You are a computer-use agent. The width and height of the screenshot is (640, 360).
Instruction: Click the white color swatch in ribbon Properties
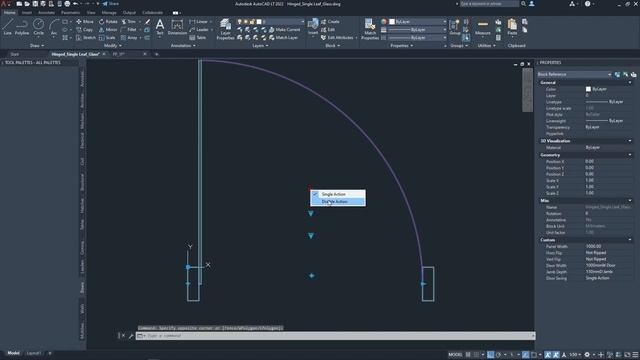point(392,22)
